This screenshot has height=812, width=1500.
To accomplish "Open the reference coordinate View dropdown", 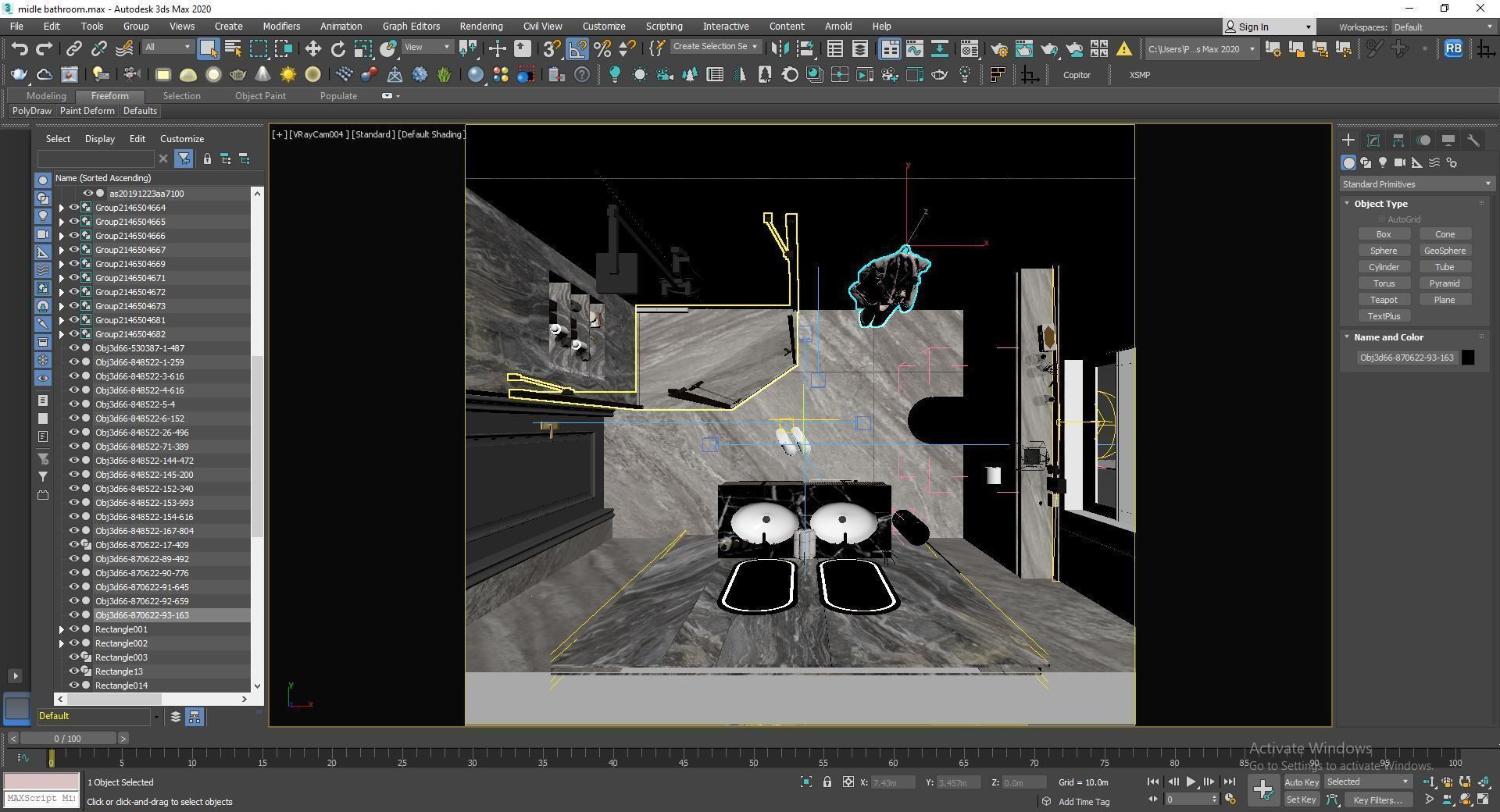I will pyautogui.click(x=427, y=47).
